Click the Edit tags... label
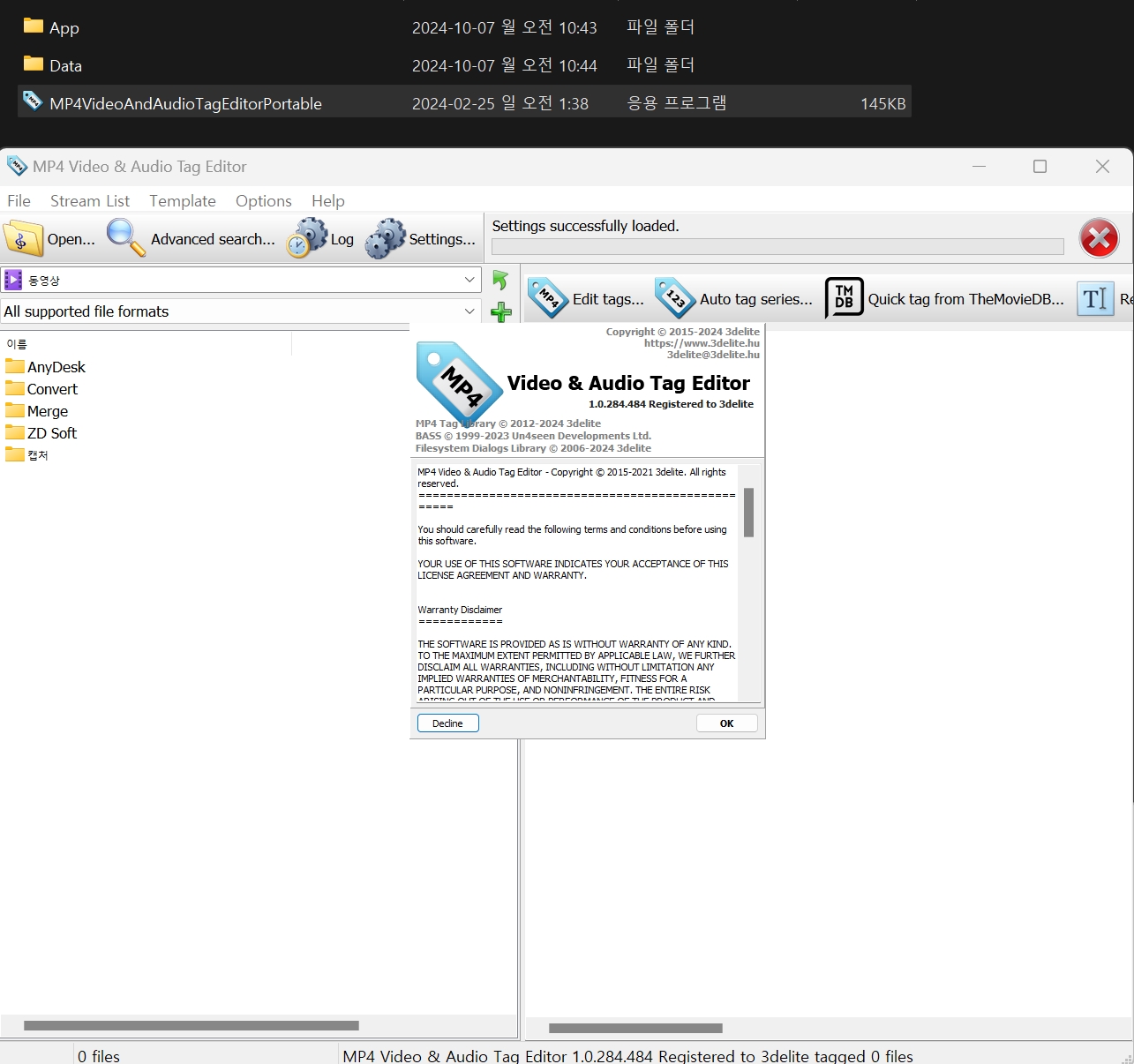The height and width of the screenshot is (1064, 1134). pos(608,299)
